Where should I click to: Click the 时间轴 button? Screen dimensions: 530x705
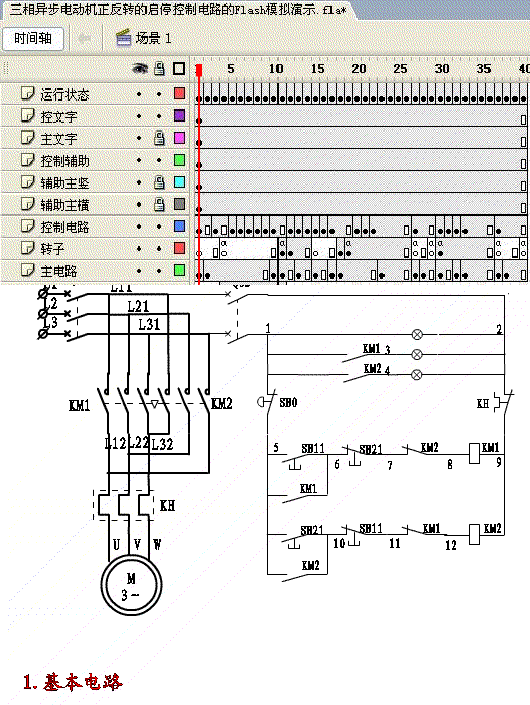[x=33, y=38]
